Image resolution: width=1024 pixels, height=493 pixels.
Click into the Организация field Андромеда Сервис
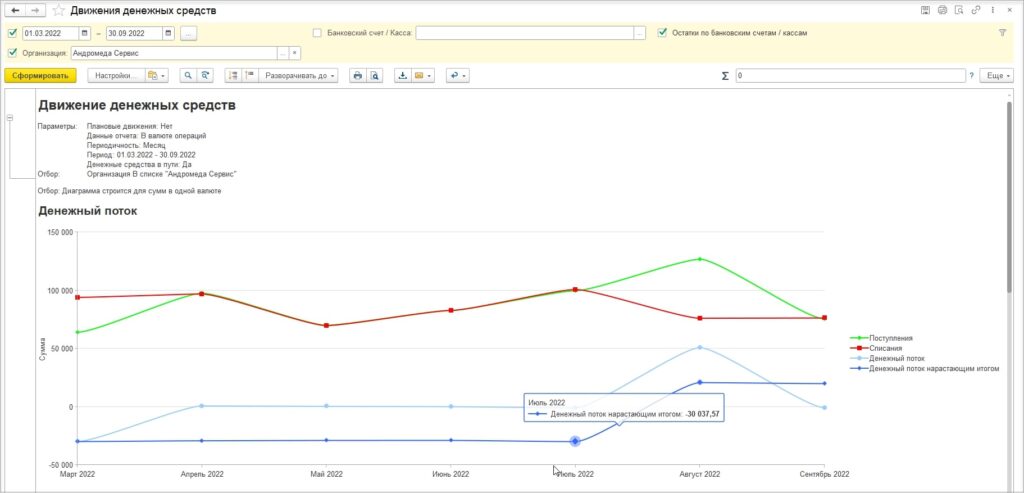coord(174,53)
